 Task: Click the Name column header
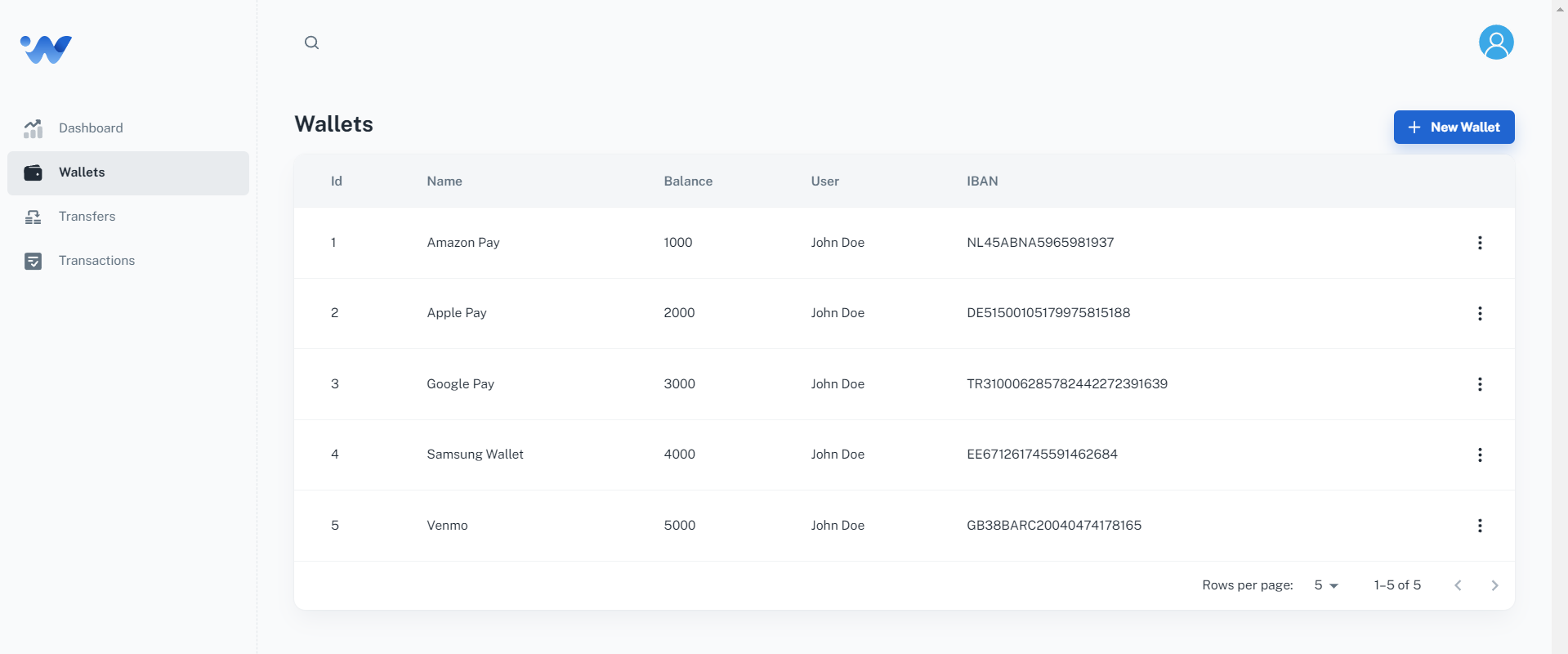[x=444, y=181]
